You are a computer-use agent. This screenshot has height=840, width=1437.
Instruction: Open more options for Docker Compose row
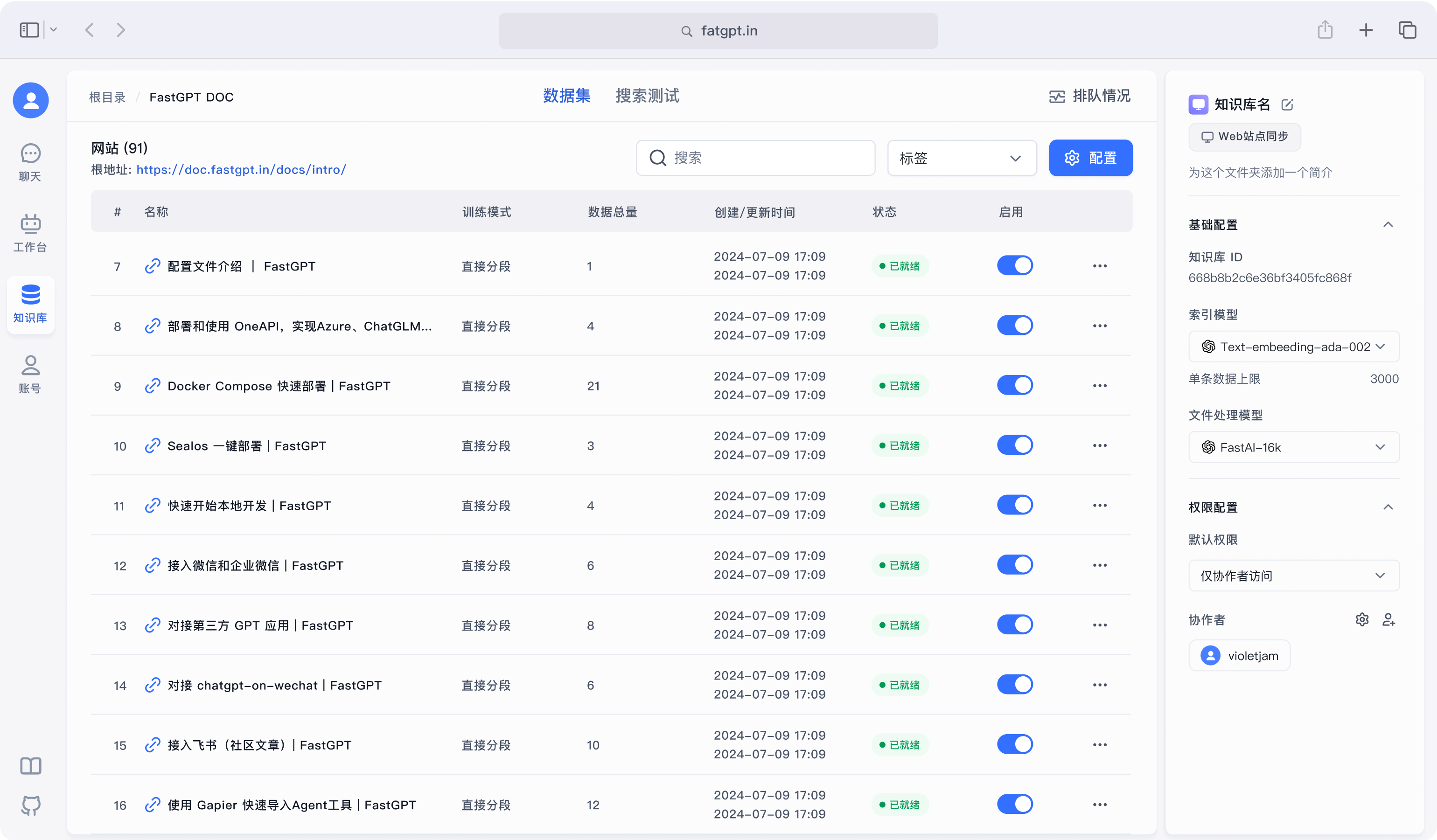[1100, 386]
